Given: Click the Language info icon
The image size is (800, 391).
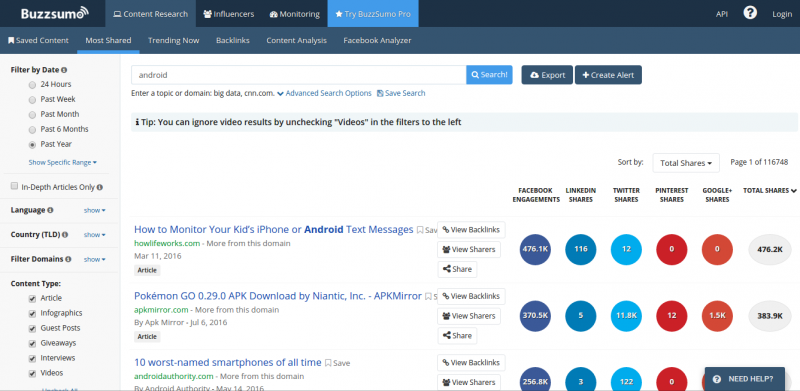Looking at the screenshot, I should click(50, 210).
